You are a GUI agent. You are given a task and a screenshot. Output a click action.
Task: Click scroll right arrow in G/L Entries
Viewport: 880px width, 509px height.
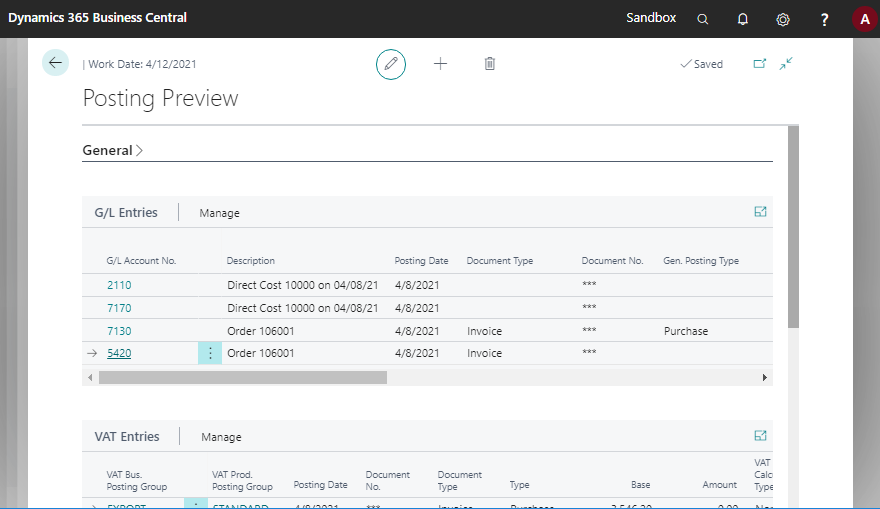coord(765,378)
